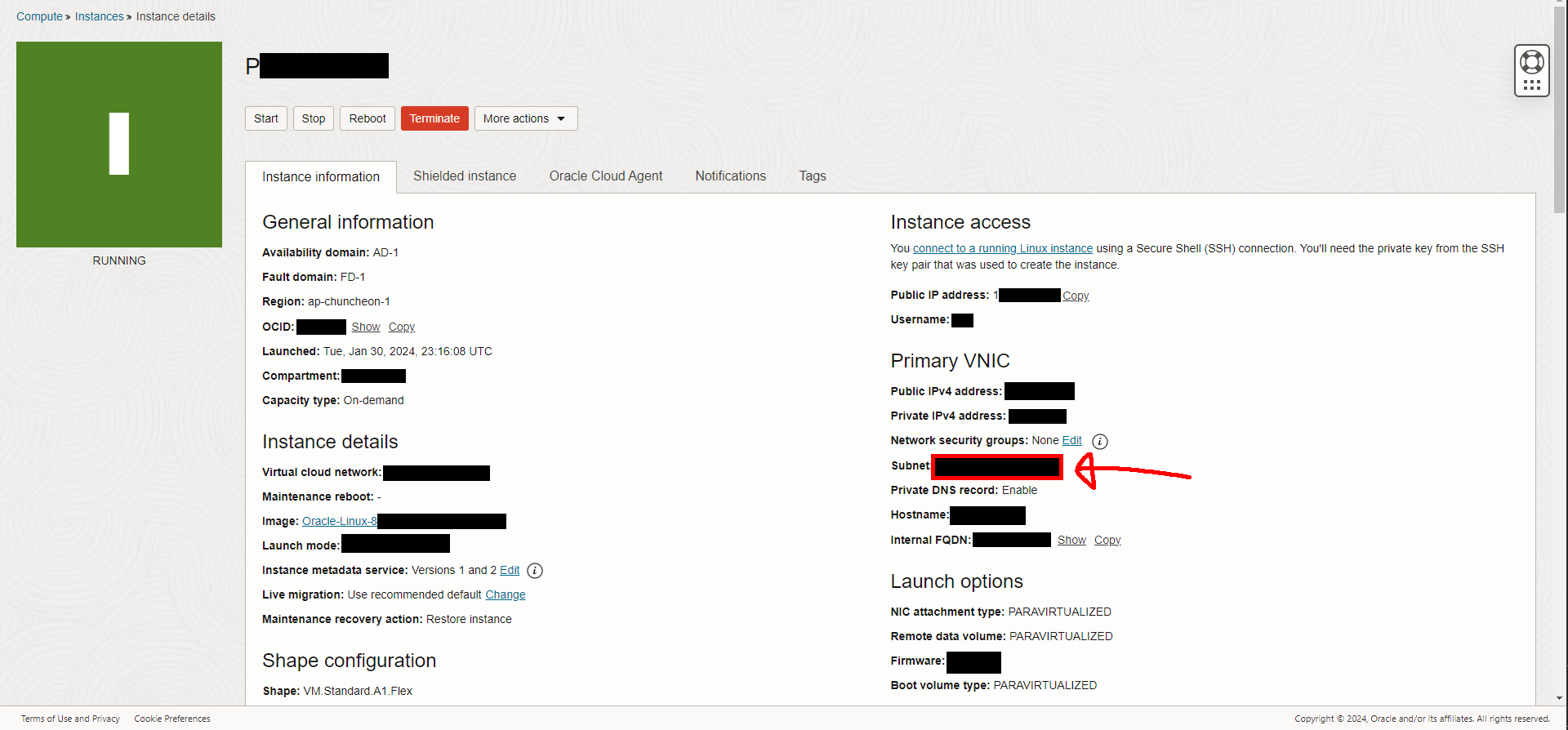
Task: Show the Internal FQDN
Action: pos(1071,540)
